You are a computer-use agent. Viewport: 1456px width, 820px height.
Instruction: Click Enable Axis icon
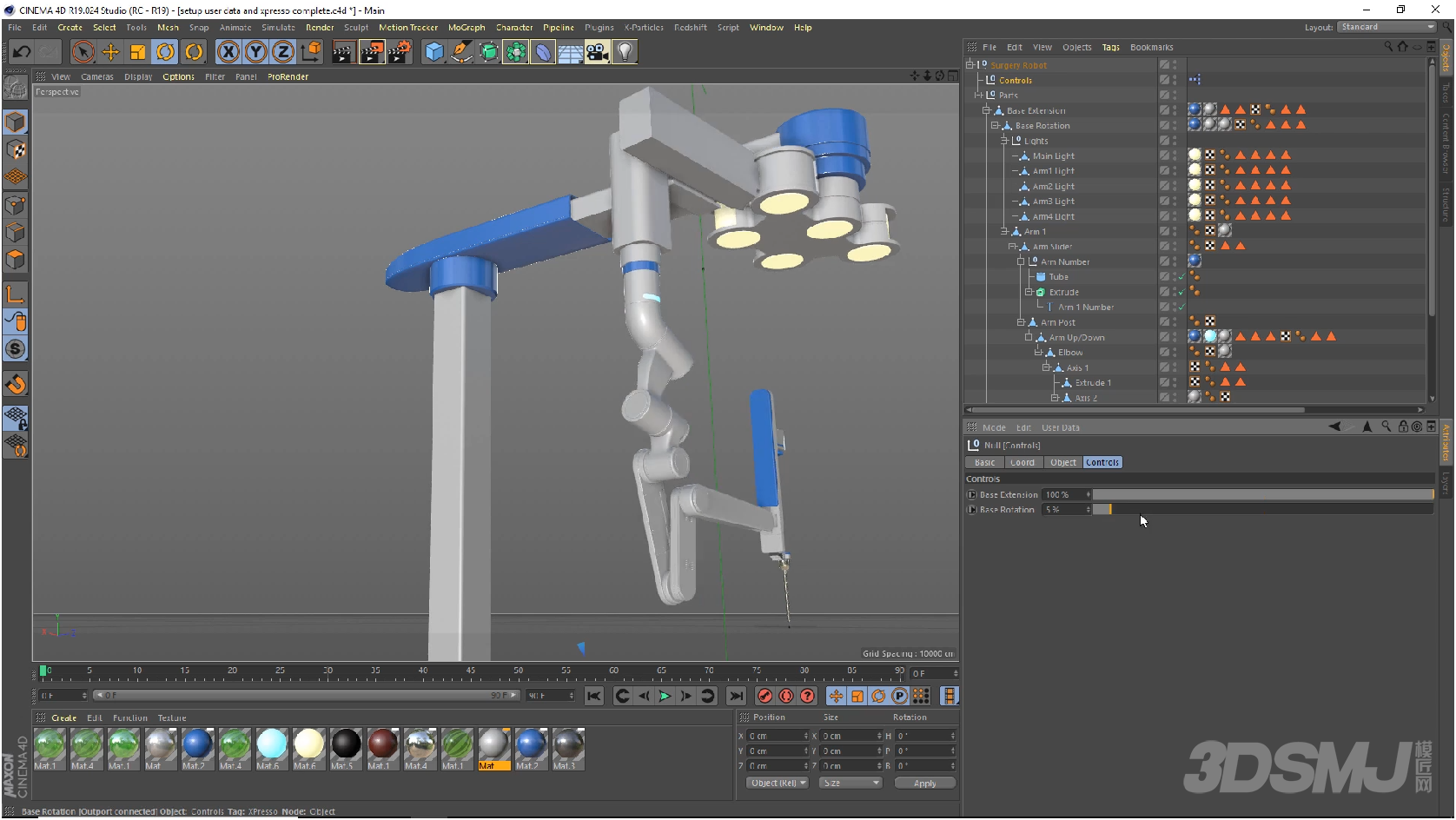(16, 294)
